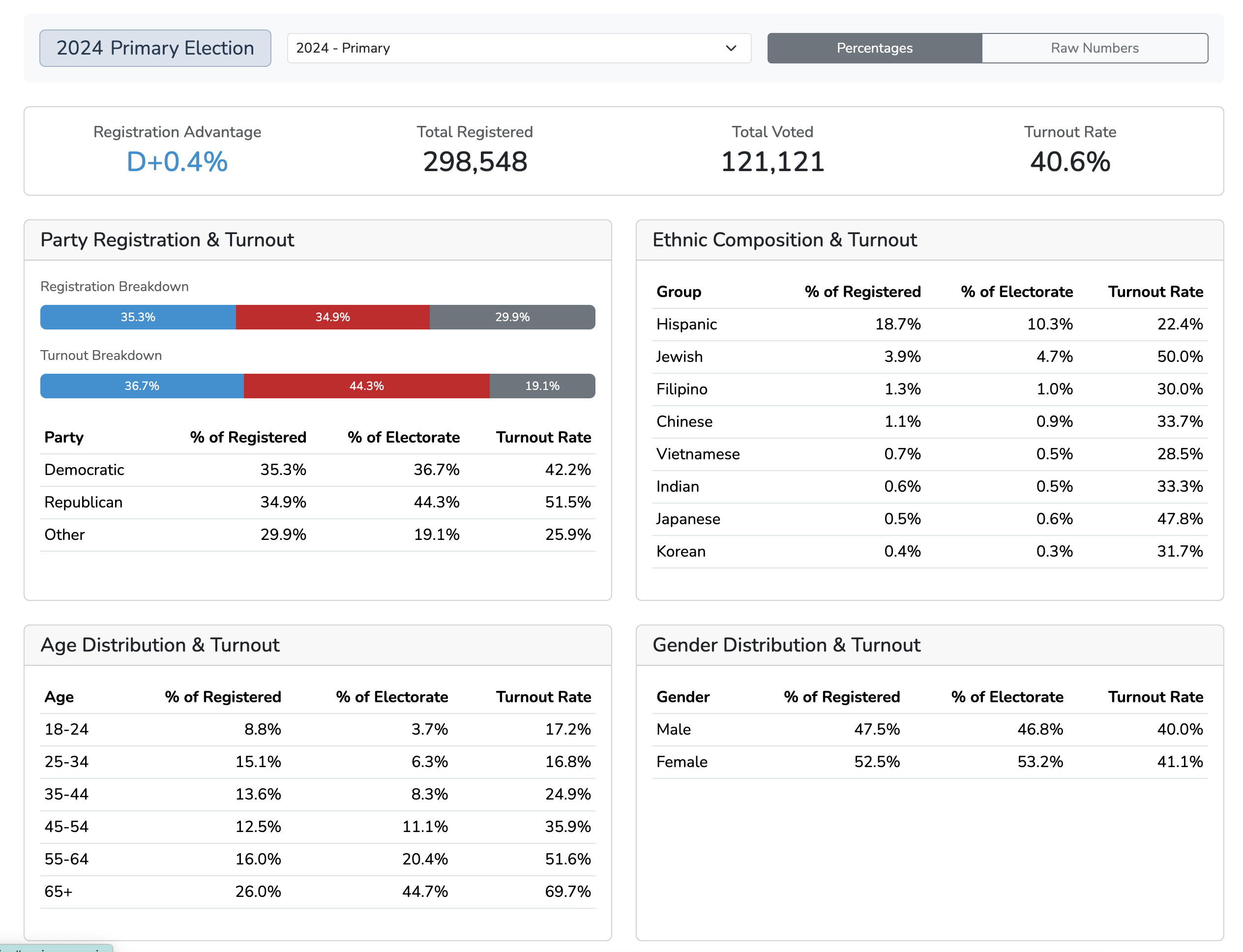Viewport: 1243px width, 952px height.
Task: Click the Age column header
Action: pyautogui.click(x=59, y=697)
